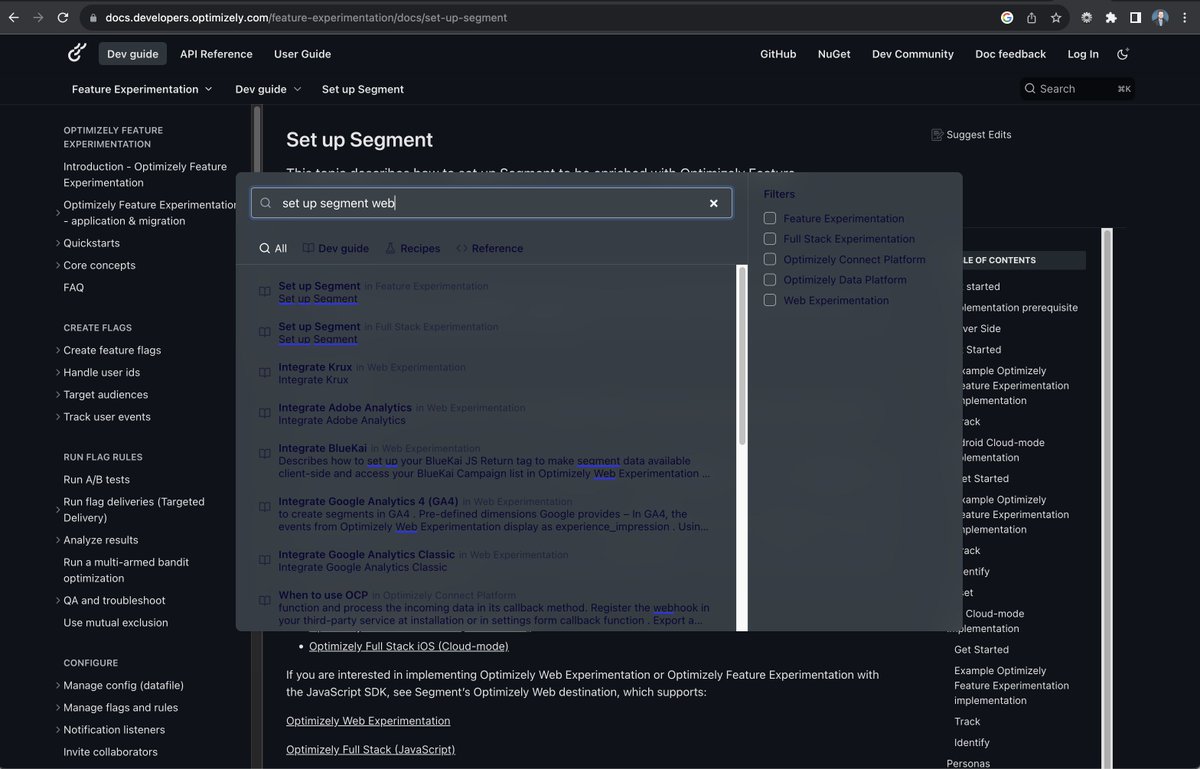Open FAQ sidebar item

click(74, 287)
